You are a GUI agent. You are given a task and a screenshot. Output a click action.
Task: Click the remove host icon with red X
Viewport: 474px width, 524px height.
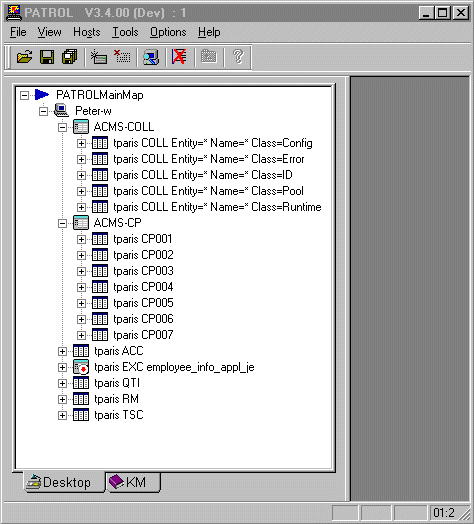[x=122, y=57]
